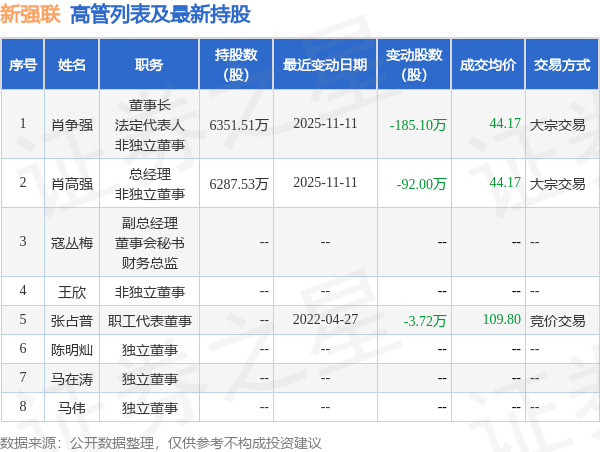Click 董事会秘书 in 寇丛梅's positions

click(x=150, y=243)
